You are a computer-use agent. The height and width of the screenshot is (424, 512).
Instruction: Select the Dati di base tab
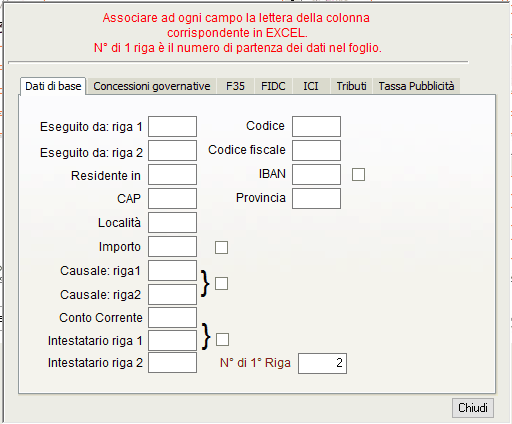tap(53, 86)
